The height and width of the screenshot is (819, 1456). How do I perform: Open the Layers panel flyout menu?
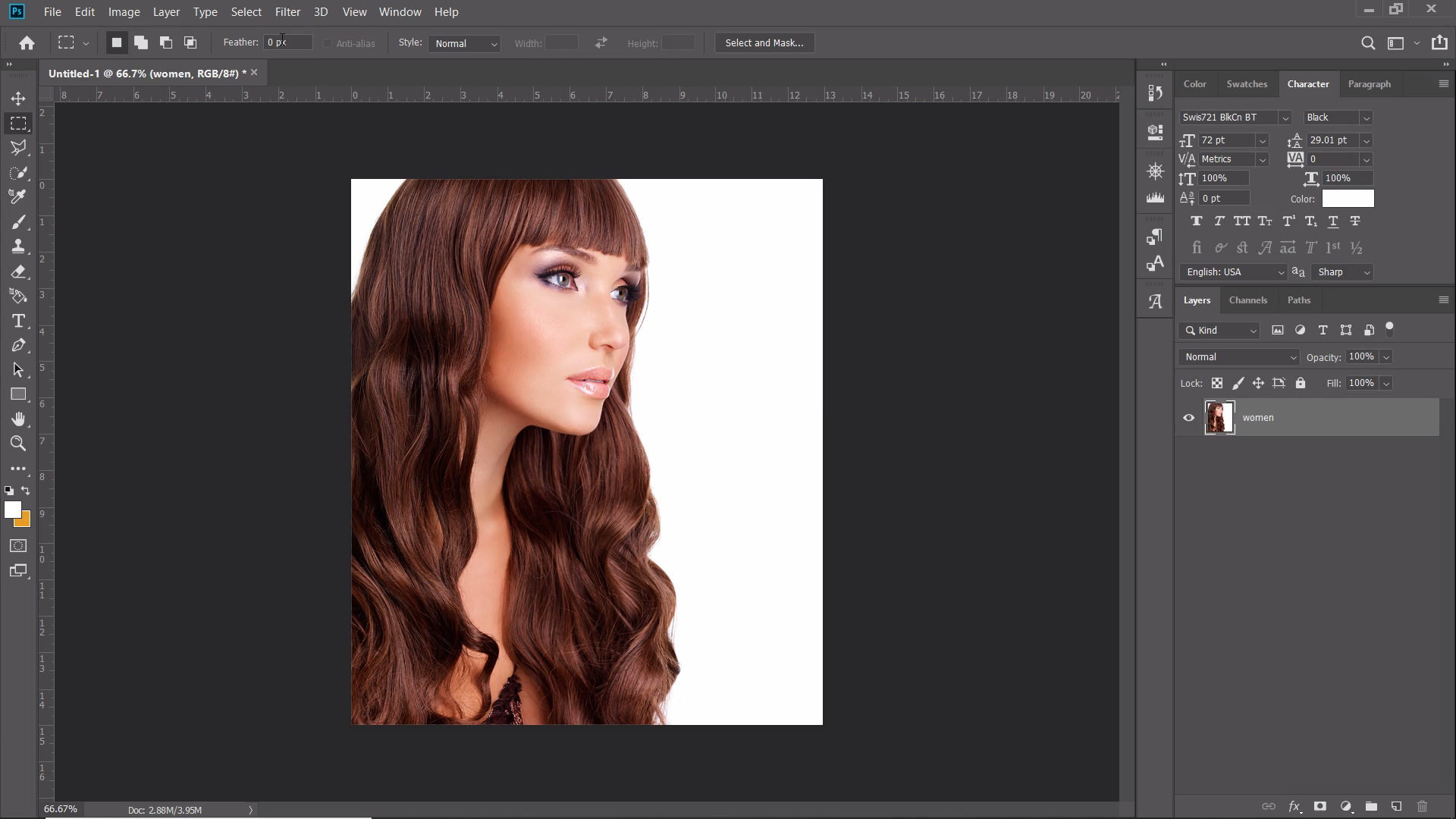click(x=1443, y=300)
